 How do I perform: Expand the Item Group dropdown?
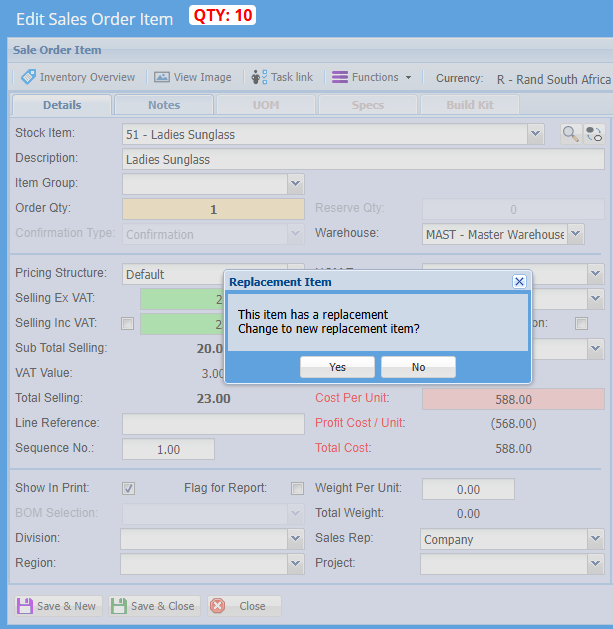point(296,184)
